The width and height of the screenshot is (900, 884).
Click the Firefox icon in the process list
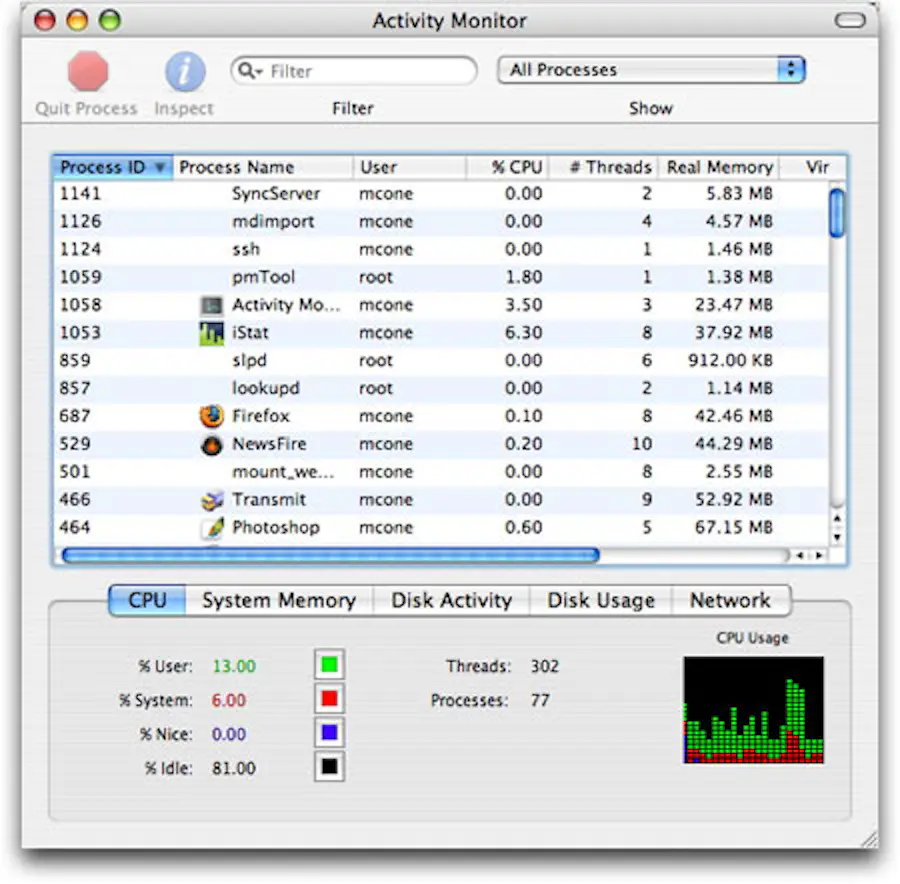click(x=210, y=416)
